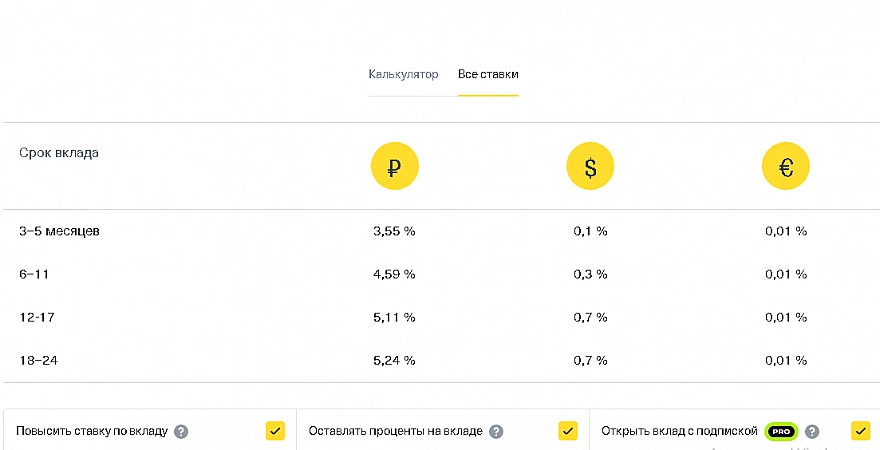Click the 3,55 % ruble rate

click(394, 231)
